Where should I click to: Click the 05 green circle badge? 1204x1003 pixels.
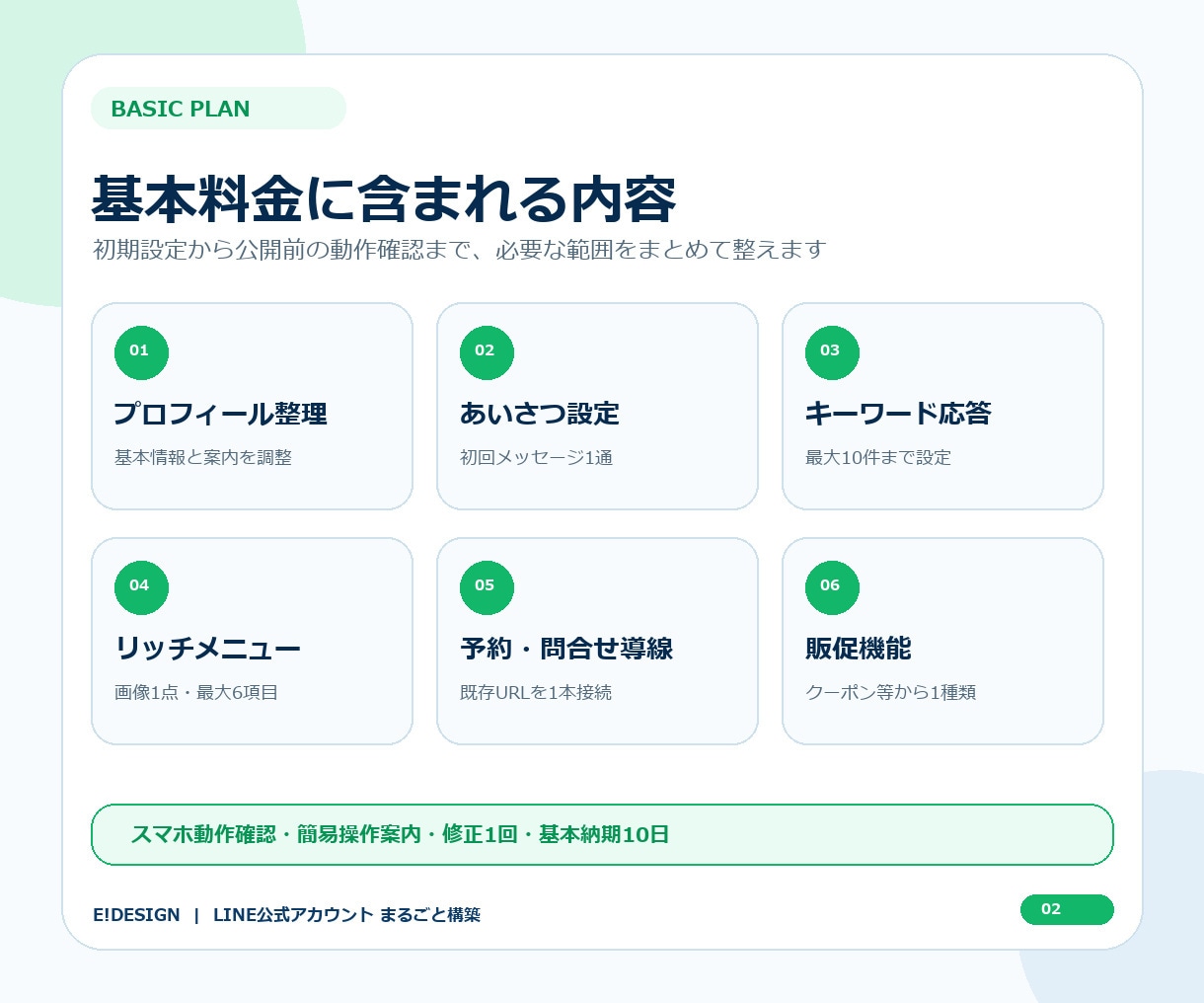[x=487, y=587]
